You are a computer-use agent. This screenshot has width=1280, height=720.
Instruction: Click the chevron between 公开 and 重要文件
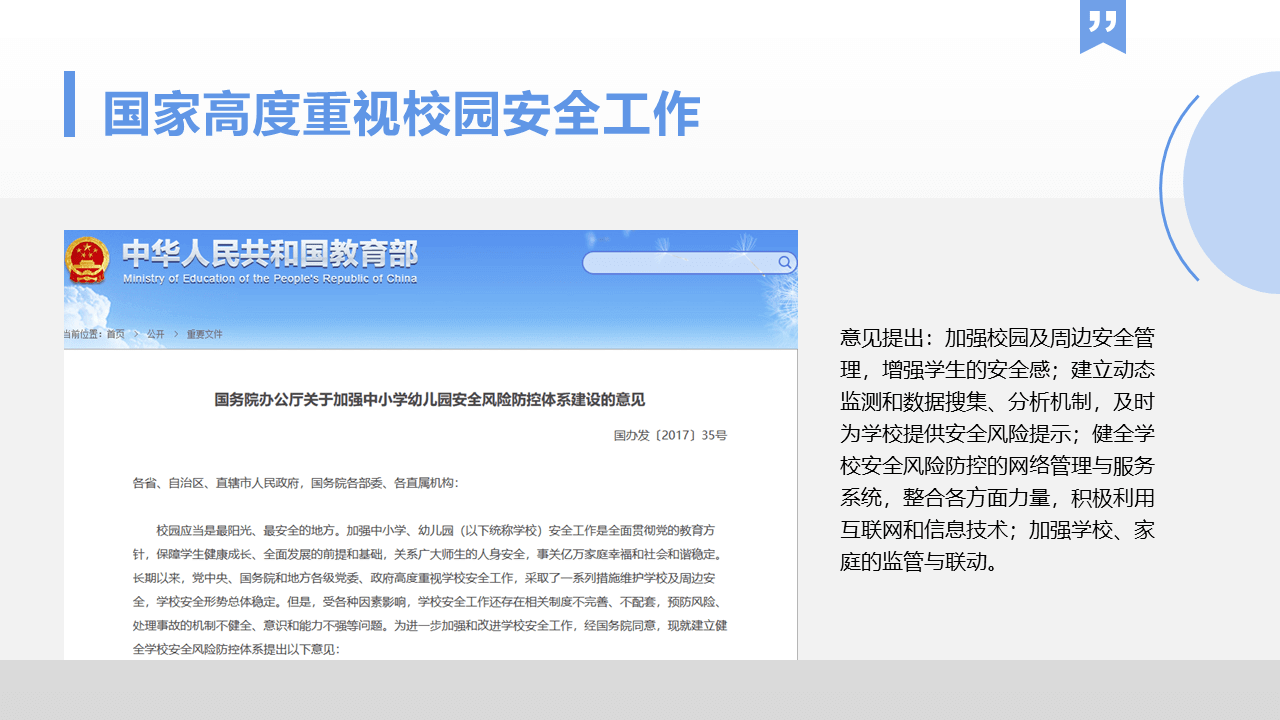tap(175, 334)
